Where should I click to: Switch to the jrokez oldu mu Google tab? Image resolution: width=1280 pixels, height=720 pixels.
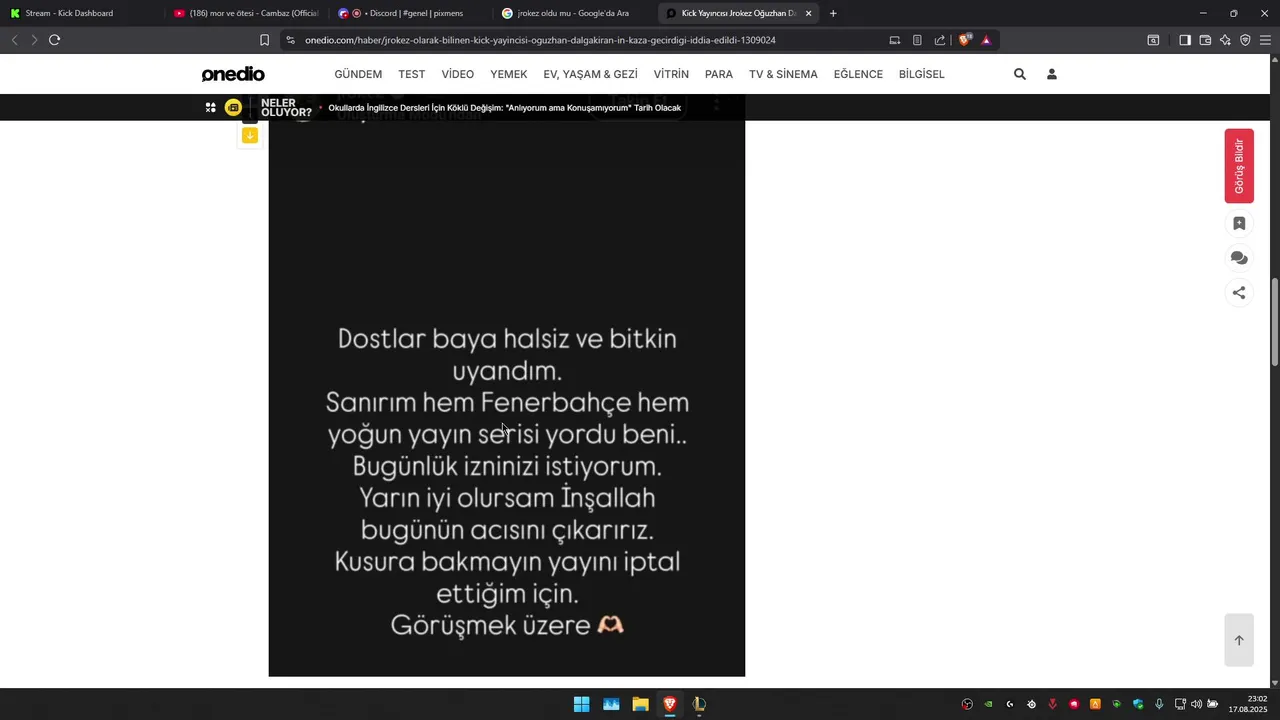573,13
